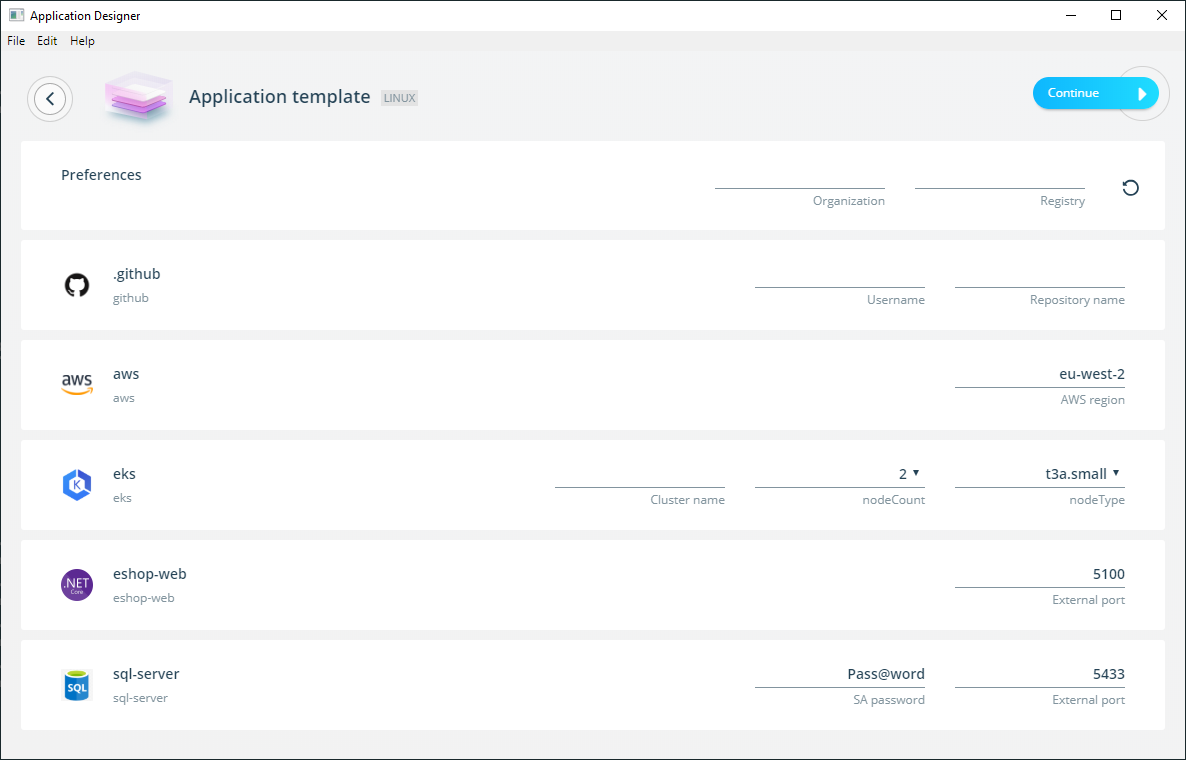Image resolution: width=1186 pixels, height=760 pixels.
Task: Open the File menu
Action: 16,41
